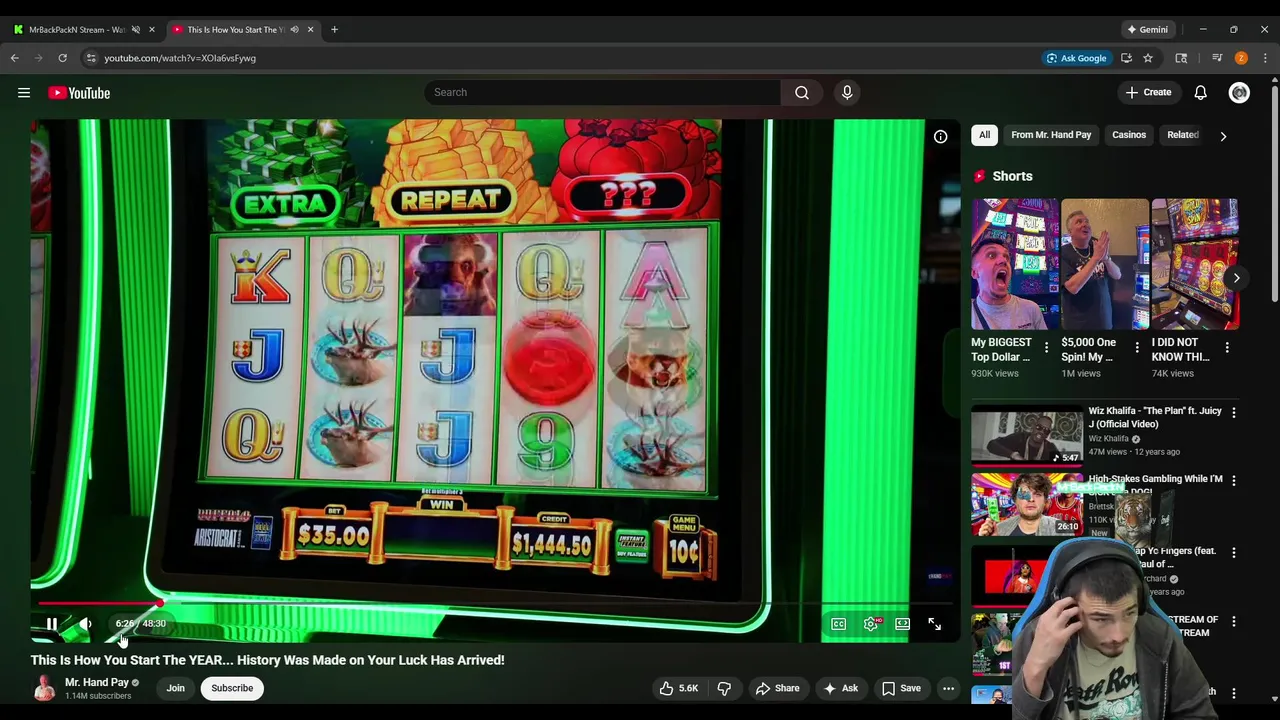This screenshot has width=1280, height=720.
Task: Click the 6:26 / 48:30 time display
Action: pos(141,623)
